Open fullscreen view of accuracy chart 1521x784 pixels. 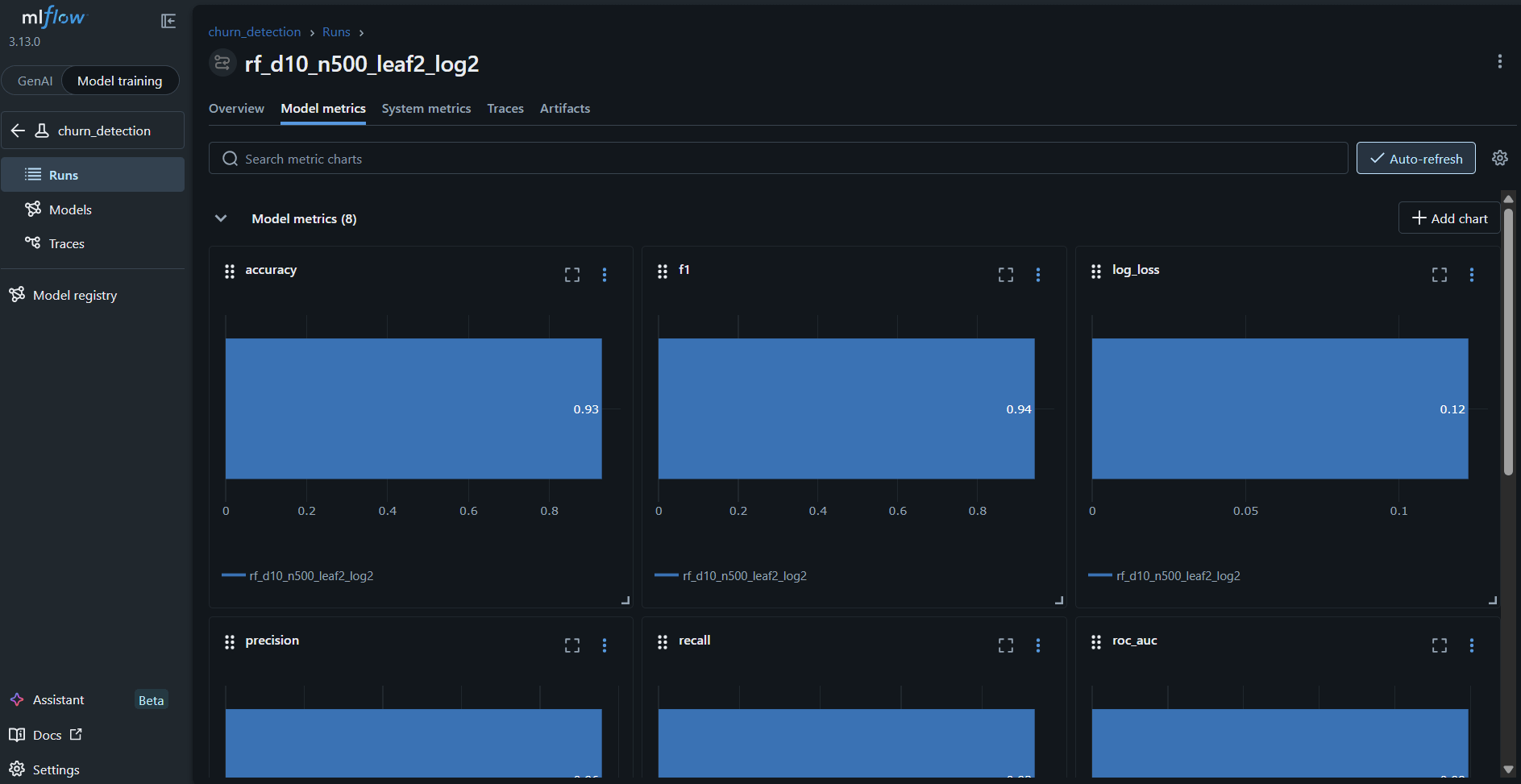[572, 275]
